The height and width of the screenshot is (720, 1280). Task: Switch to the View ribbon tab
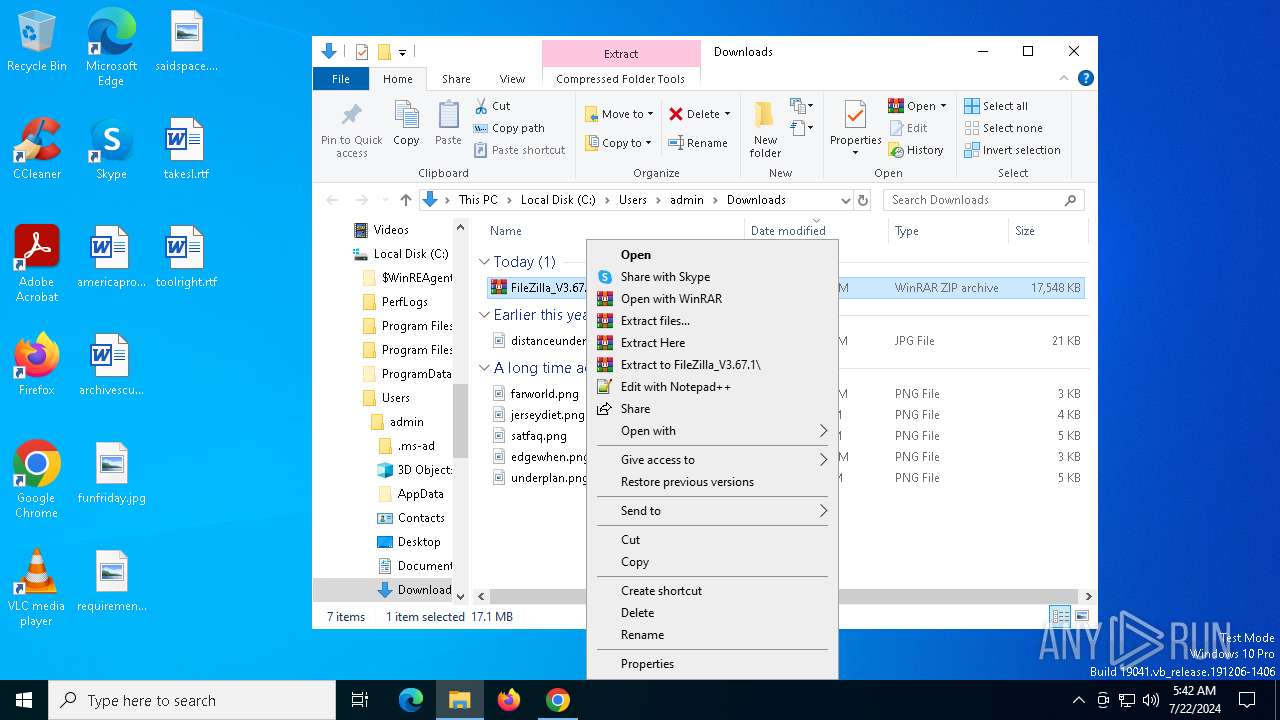pos(512,79)
